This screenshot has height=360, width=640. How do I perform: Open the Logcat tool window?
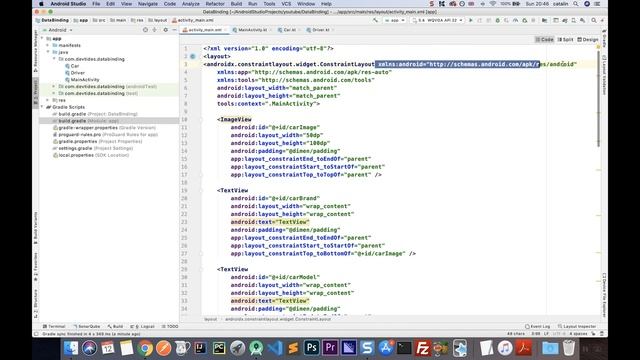pyautogui.click(x=142, y=327)
